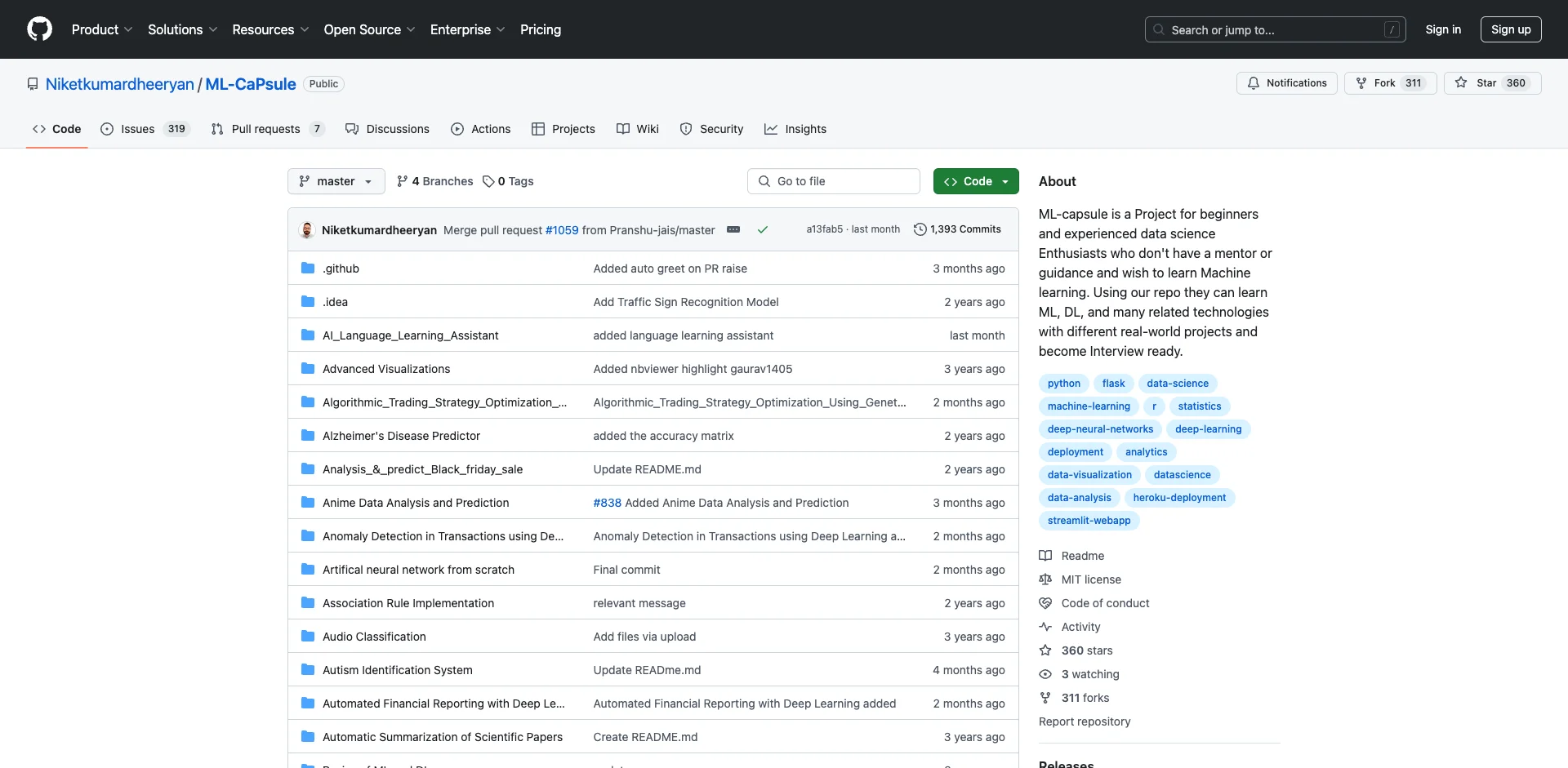The image size is (1568, 768).
Task: Expand the Resources menu
Action: point(270,29)
